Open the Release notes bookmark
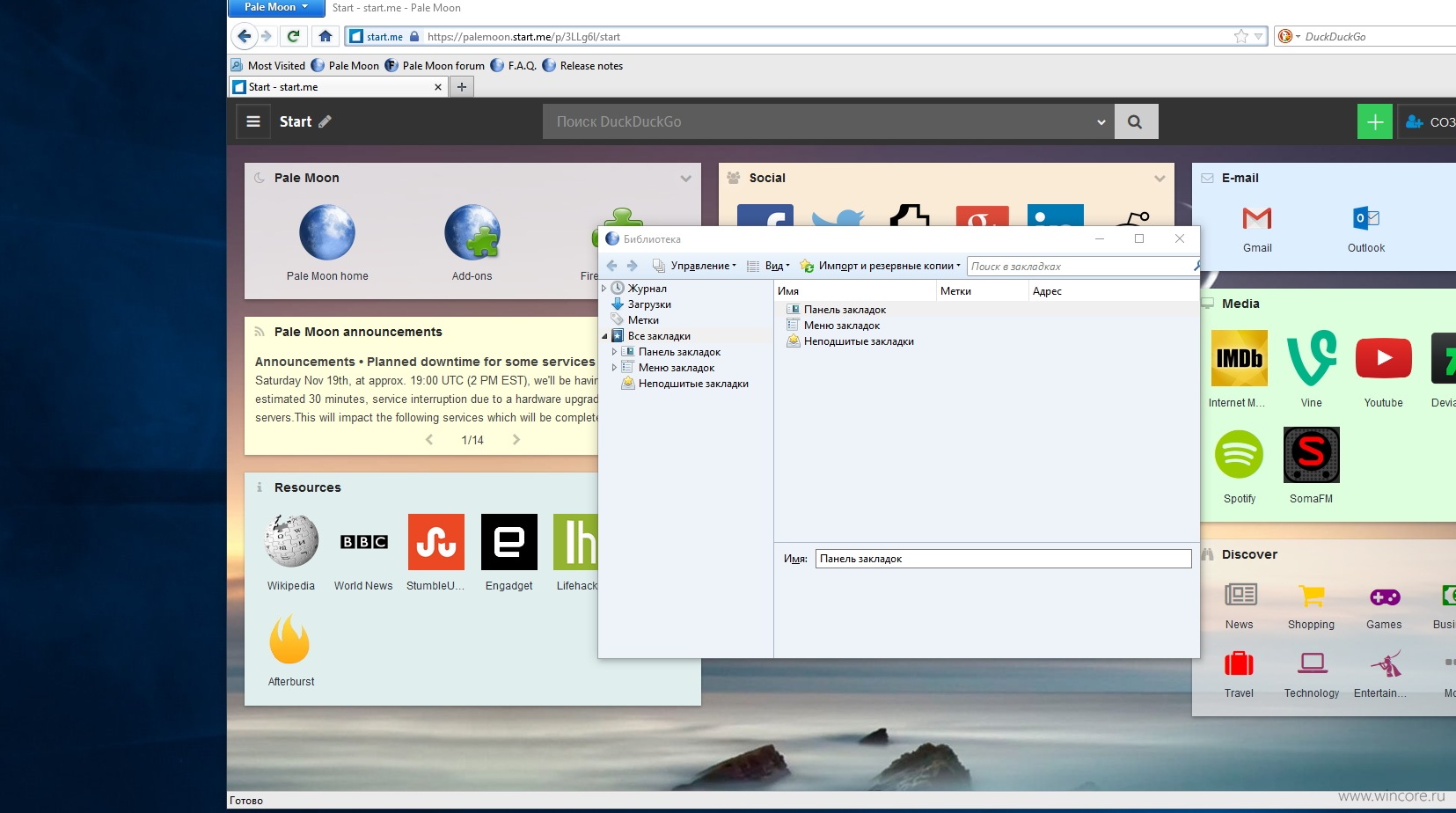The image size is (1456, 813). pos(582,66)
